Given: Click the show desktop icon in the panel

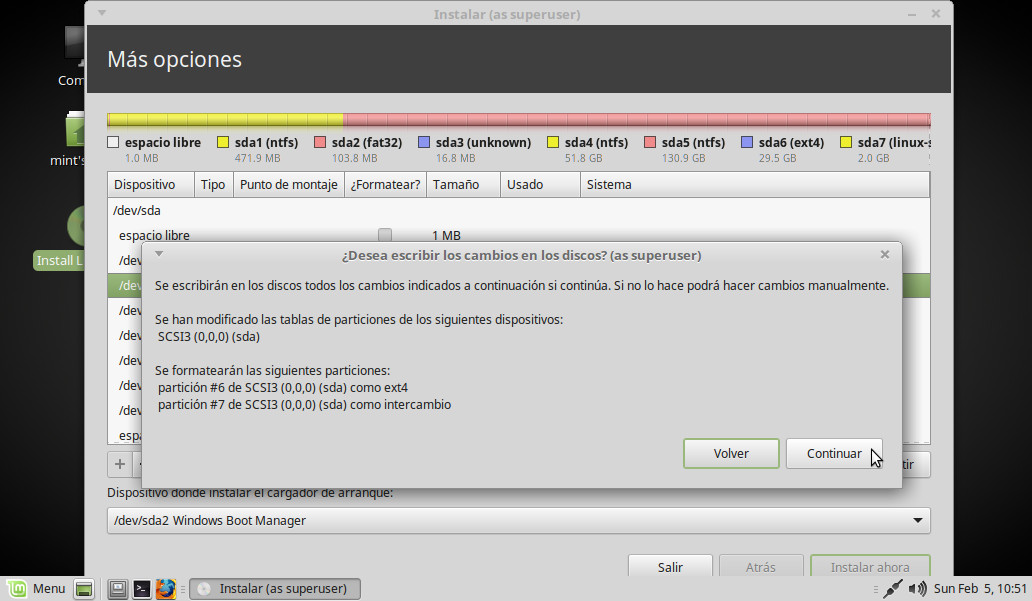Looking at the screenshot, I should point(84,589).
